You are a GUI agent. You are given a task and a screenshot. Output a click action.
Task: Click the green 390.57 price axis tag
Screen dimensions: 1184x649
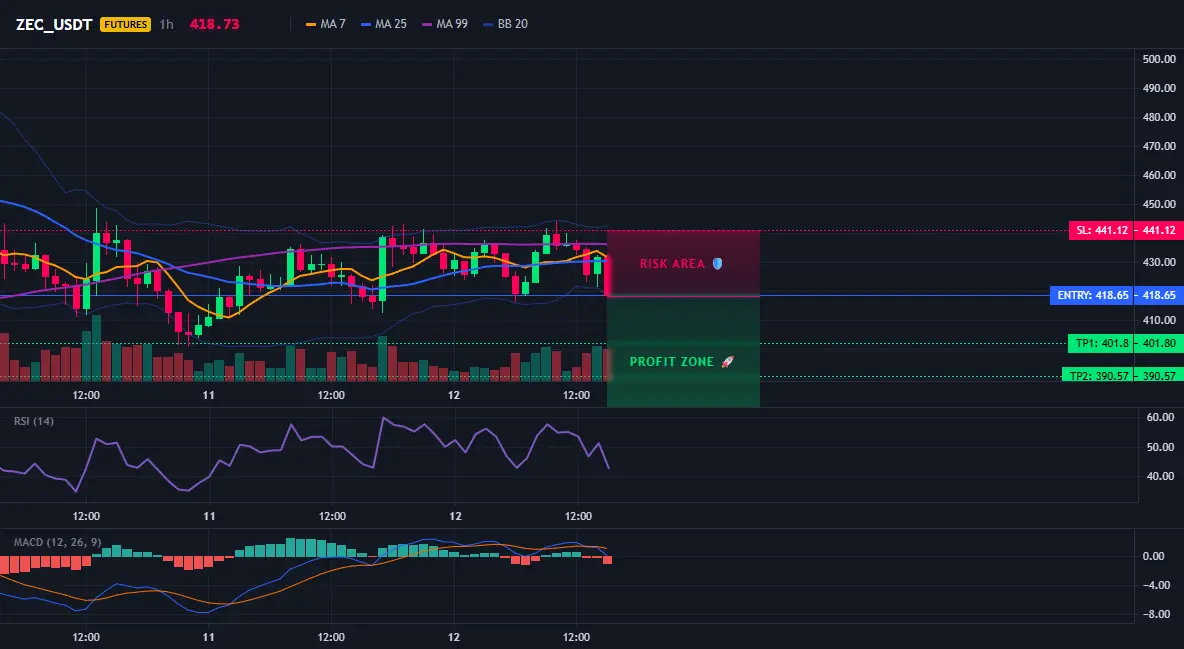[x=1158, y=375]
